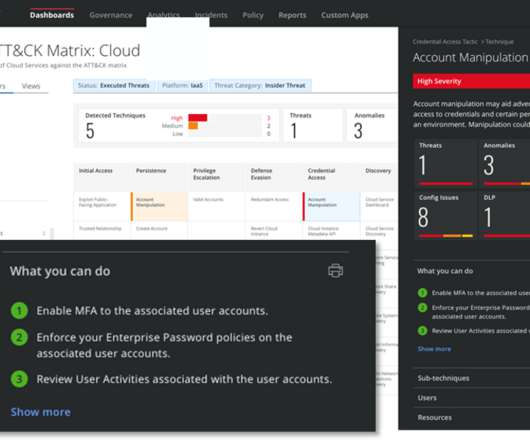Click the Anomalies summary card in the main dashboard
530x442 pixels.
point(372,125)
